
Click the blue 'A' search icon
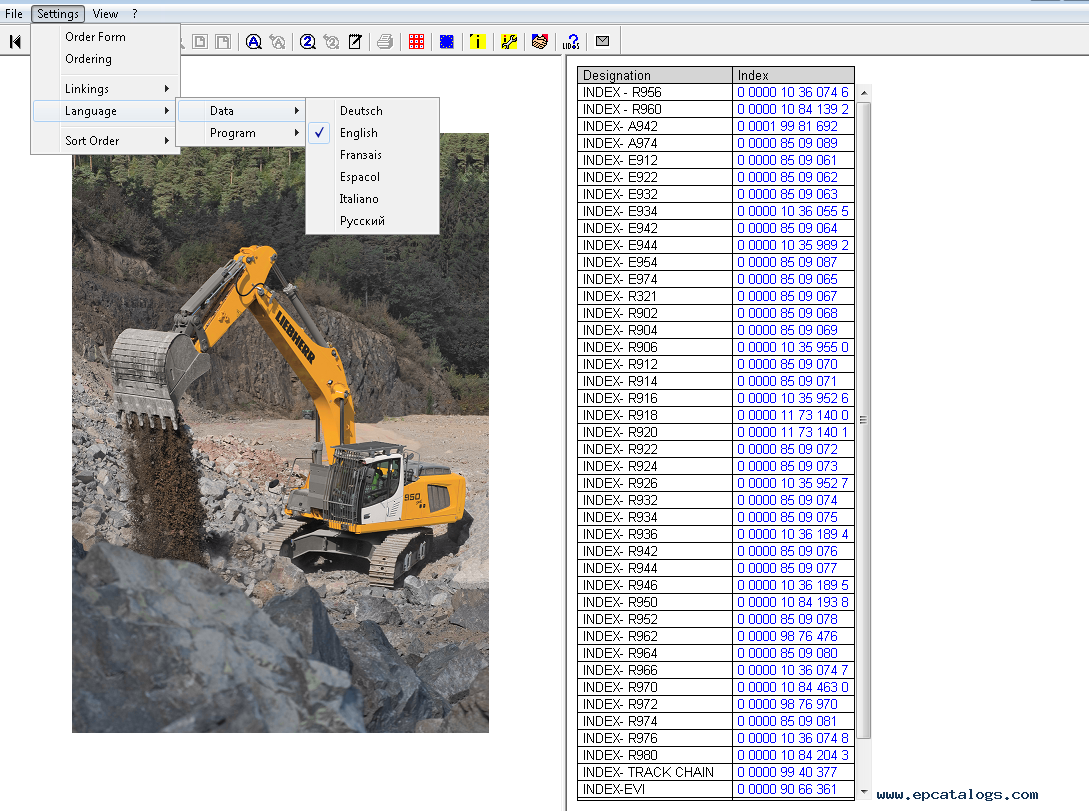coord(254,42)
